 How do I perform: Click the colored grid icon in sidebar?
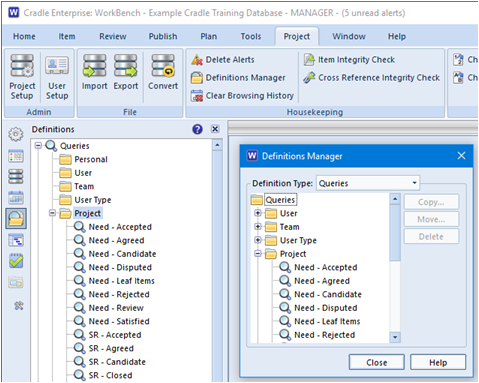pyautogui.click(x=16, y=156)
